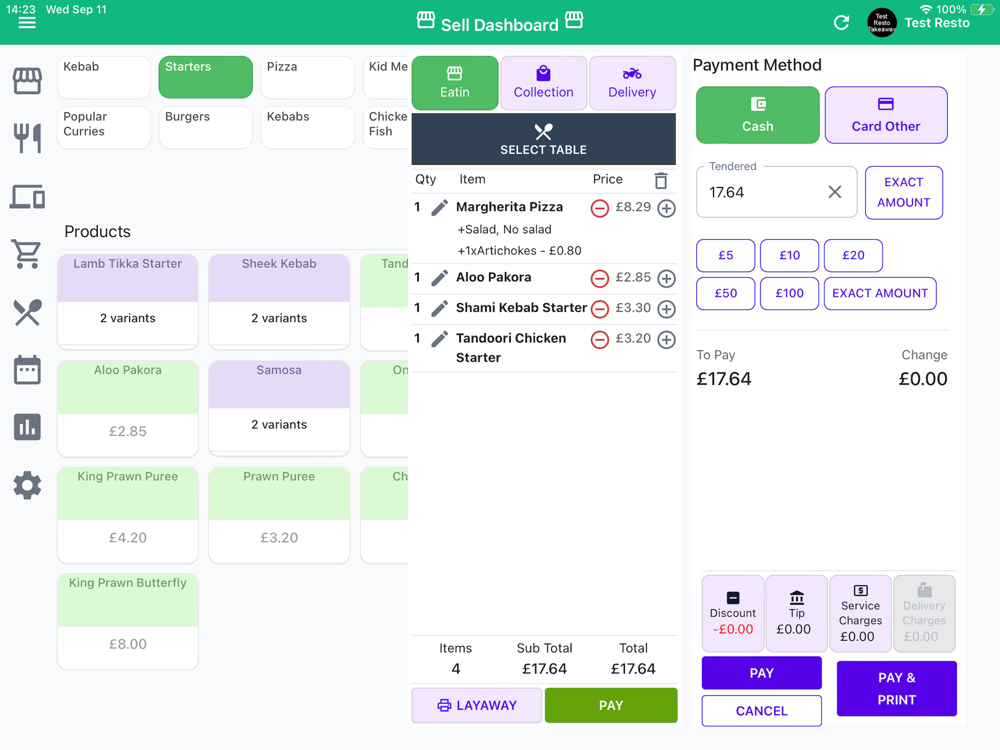This screenshot has width=1000, height=750.
Task: Tender a £20 note
Action: pyautogui.click(x=853, y=255)
